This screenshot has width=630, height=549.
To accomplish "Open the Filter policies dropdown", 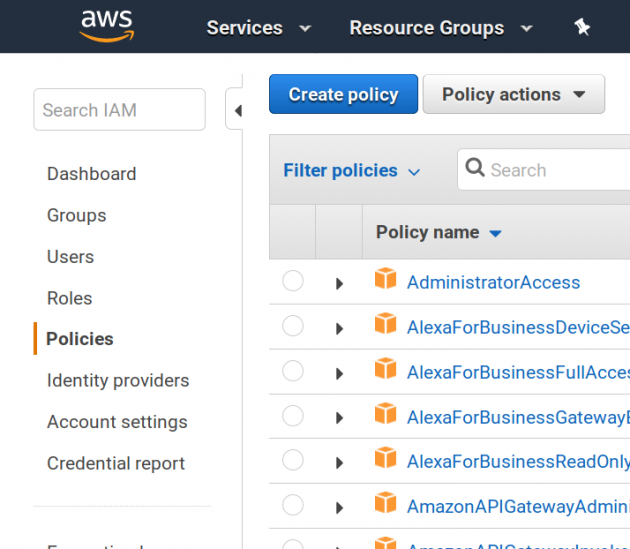I will click(x=352, y=170).
